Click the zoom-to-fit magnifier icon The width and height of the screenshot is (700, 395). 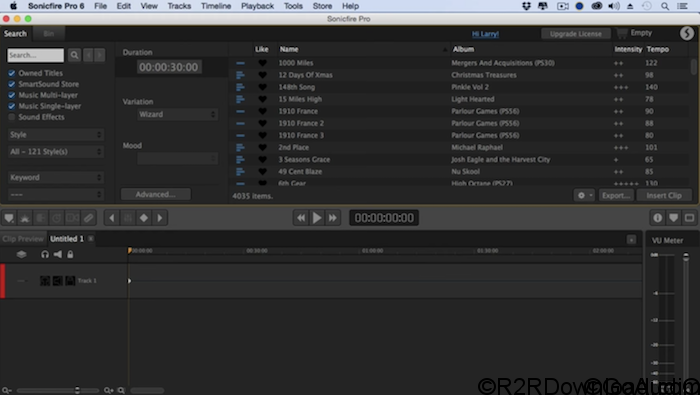pos(121,390)
